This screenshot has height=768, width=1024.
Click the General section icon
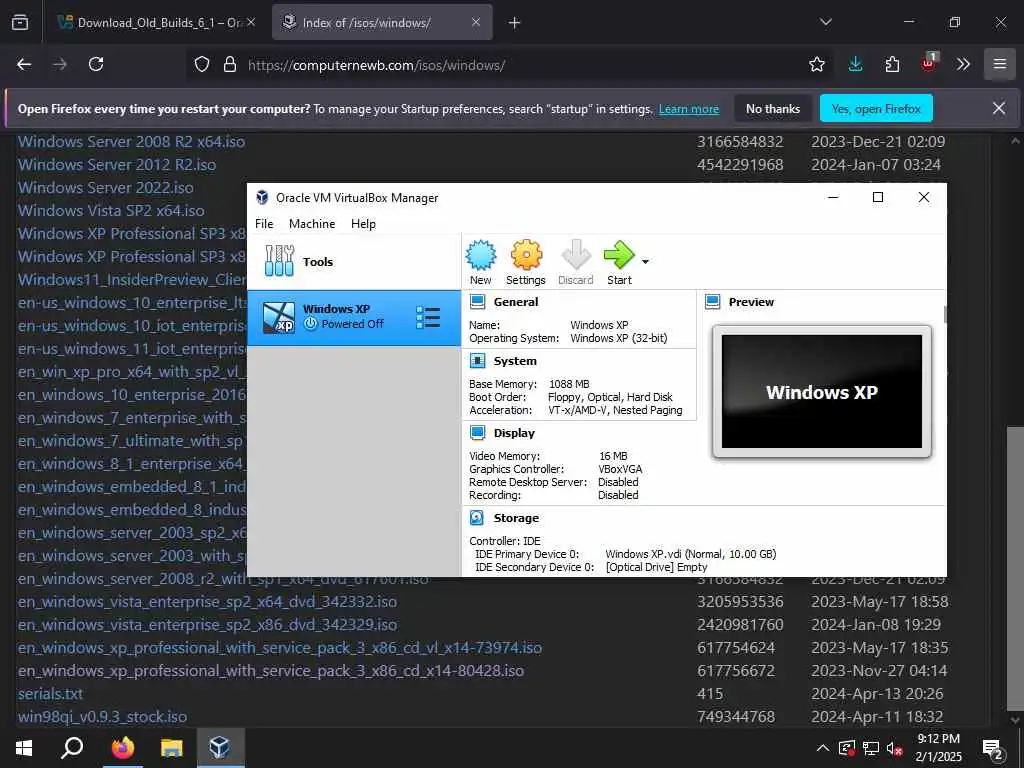[x=477, y=302]
